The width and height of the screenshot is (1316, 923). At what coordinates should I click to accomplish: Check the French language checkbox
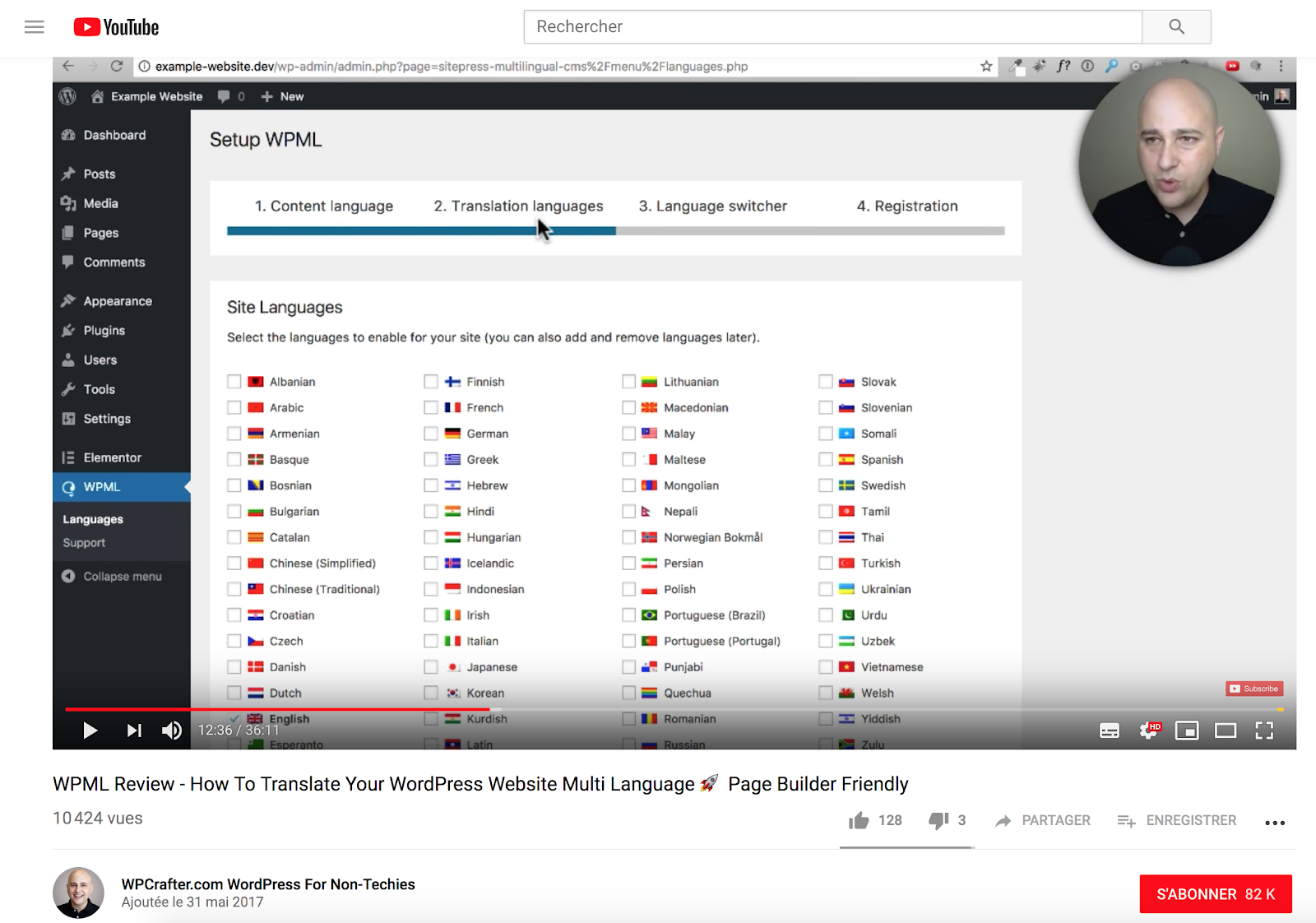pyautogui.click(x=431, y=408)
